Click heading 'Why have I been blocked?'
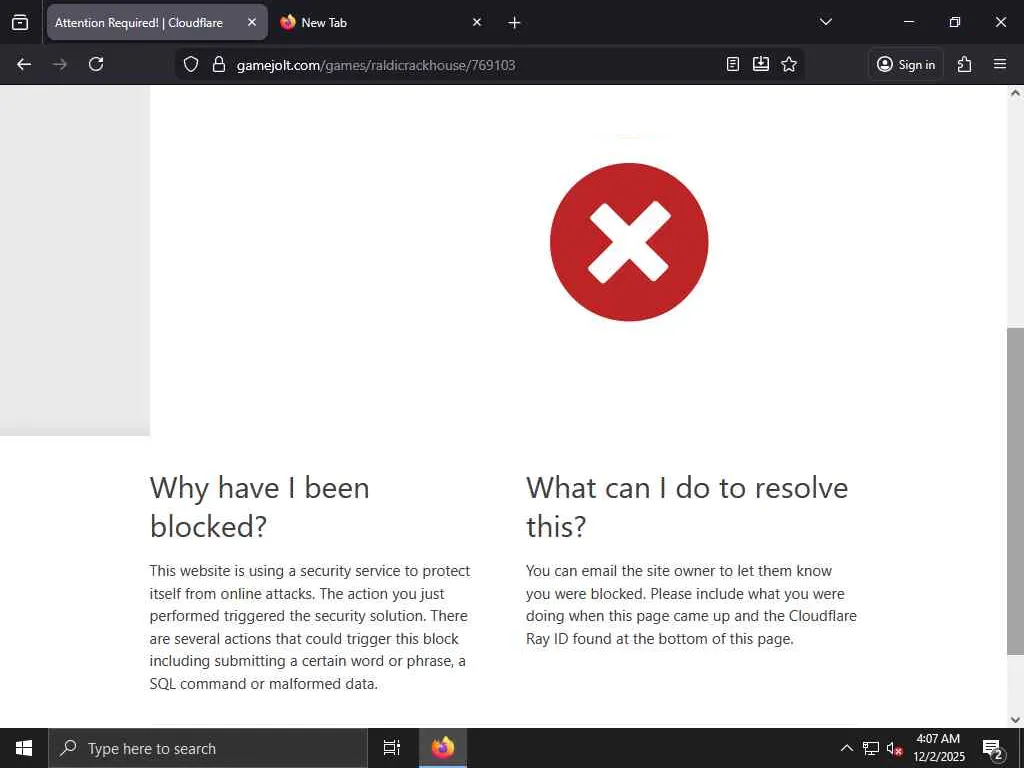Viewport: 1024px width, 768px height. point(260,507)
